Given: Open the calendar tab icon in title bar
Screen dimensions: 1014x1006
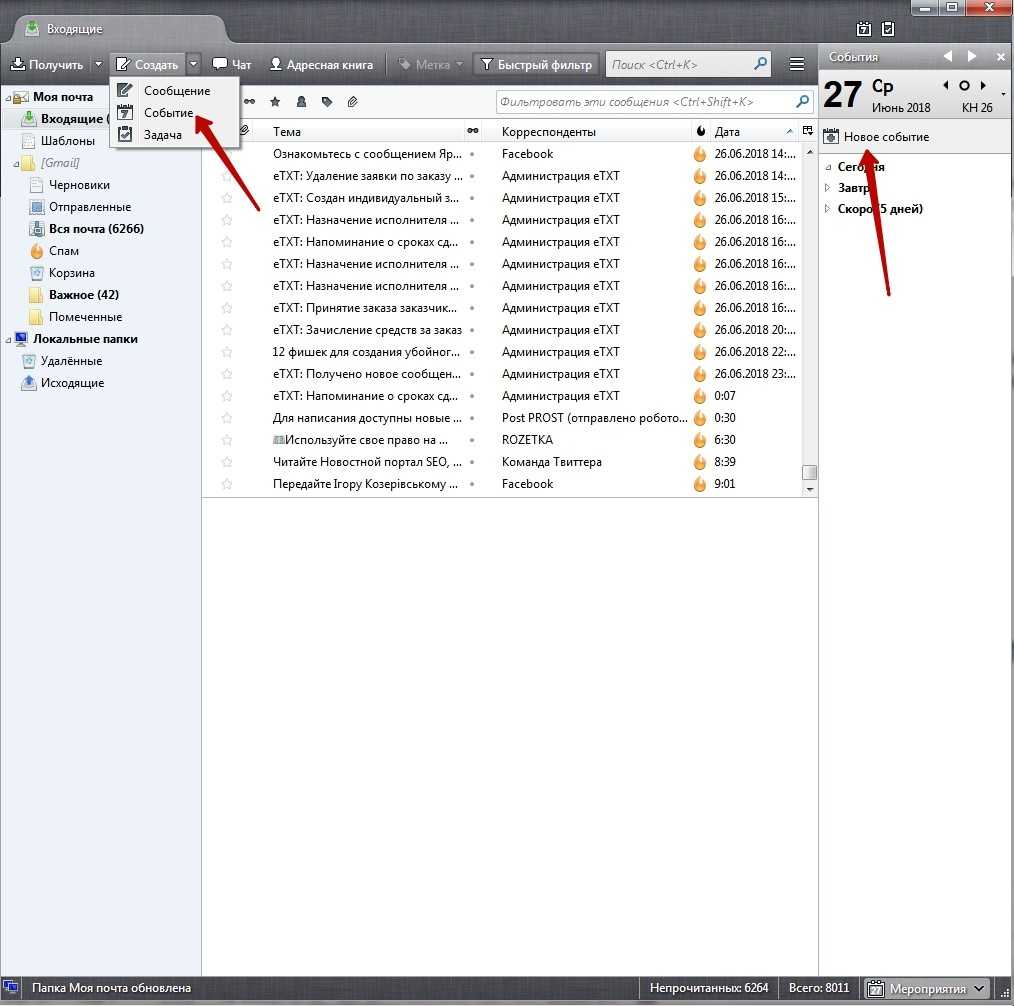Looking at the screenshot, I should pos(864,29).
